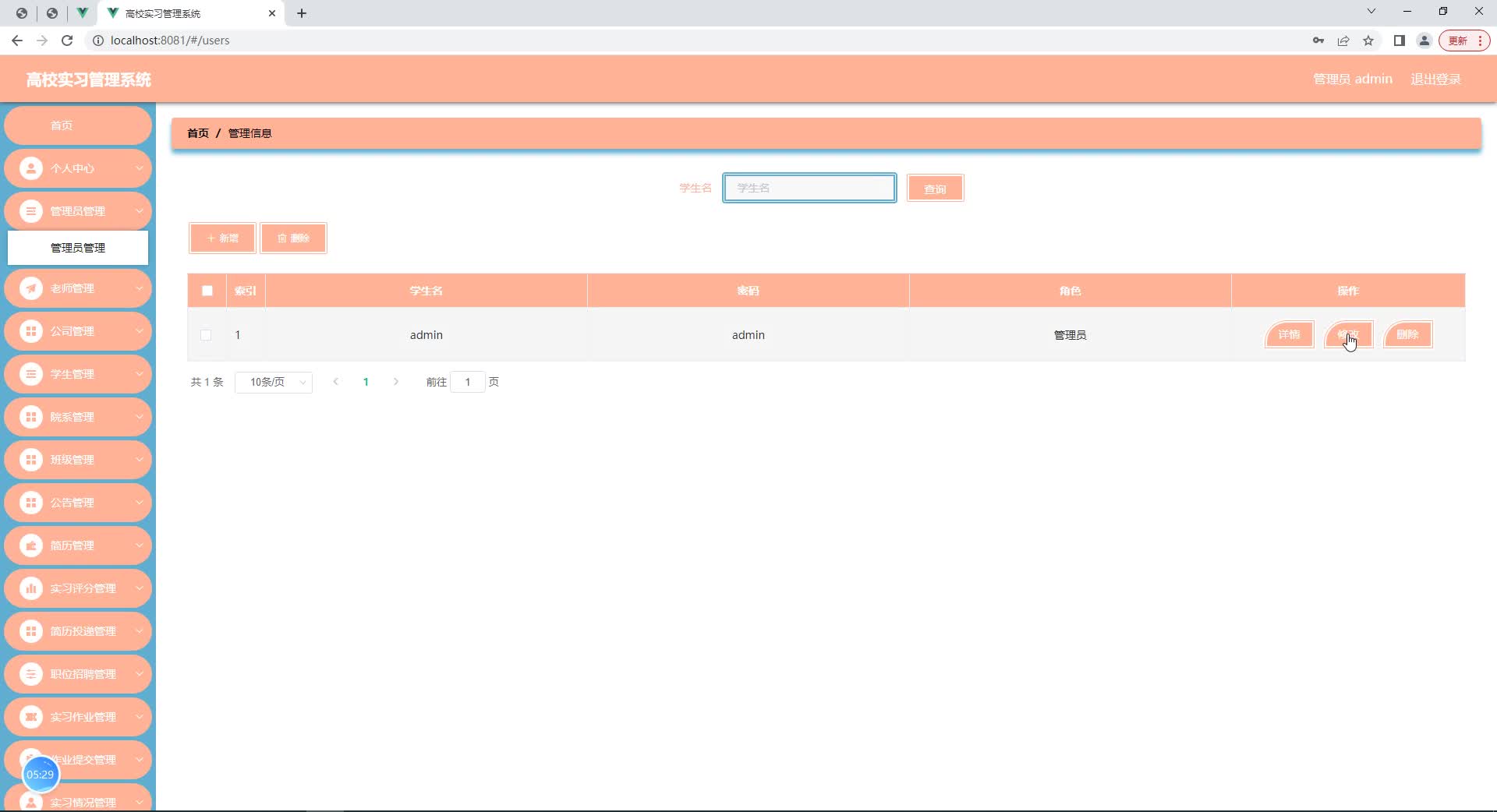The width and height of the screenshot is (1497, 812).
Task: Select page 1 in pagination
Action: tap(366, 382)
